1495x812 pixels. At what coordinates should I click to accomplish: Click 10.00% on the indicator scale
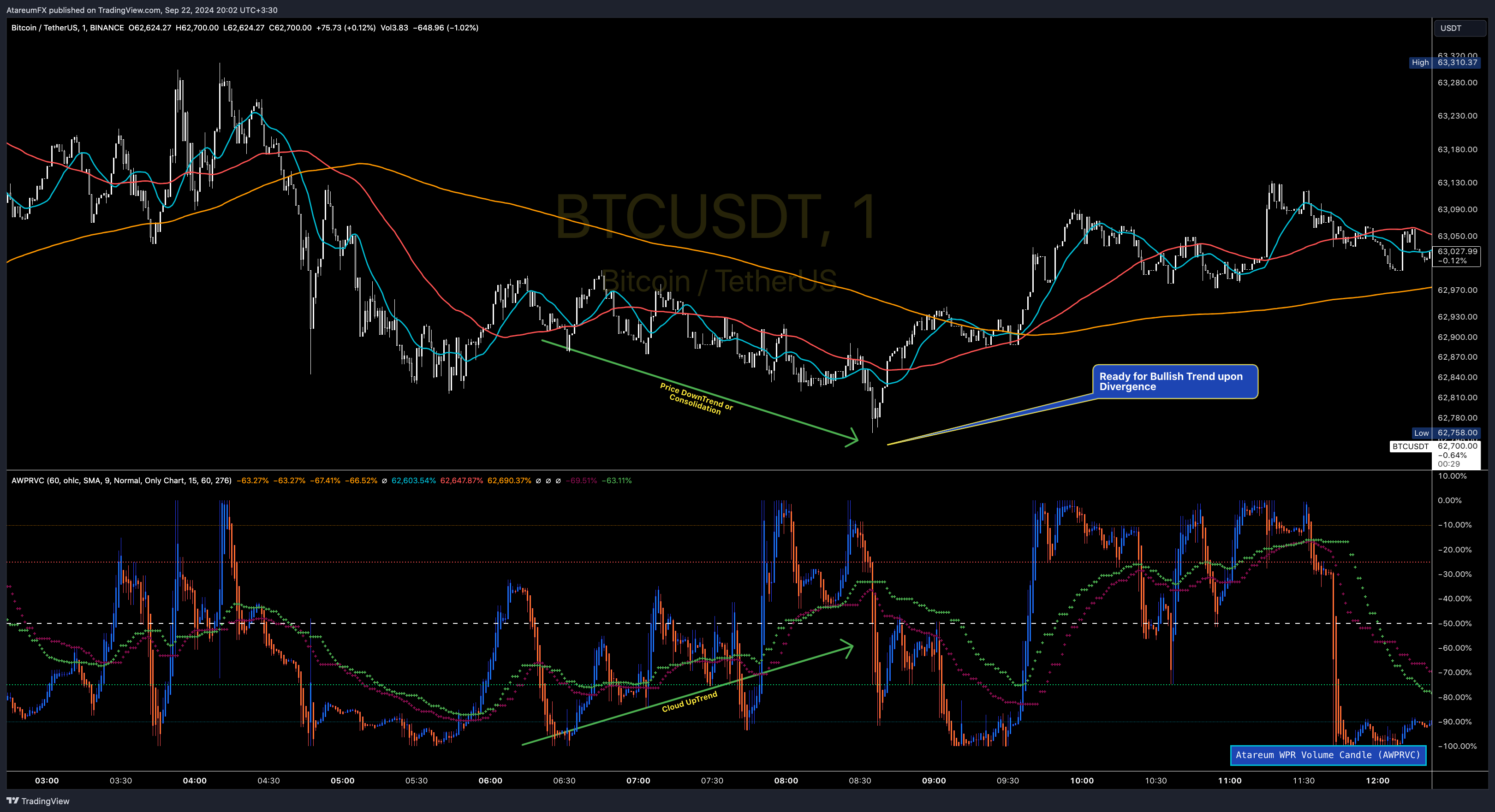(1452, 476)
